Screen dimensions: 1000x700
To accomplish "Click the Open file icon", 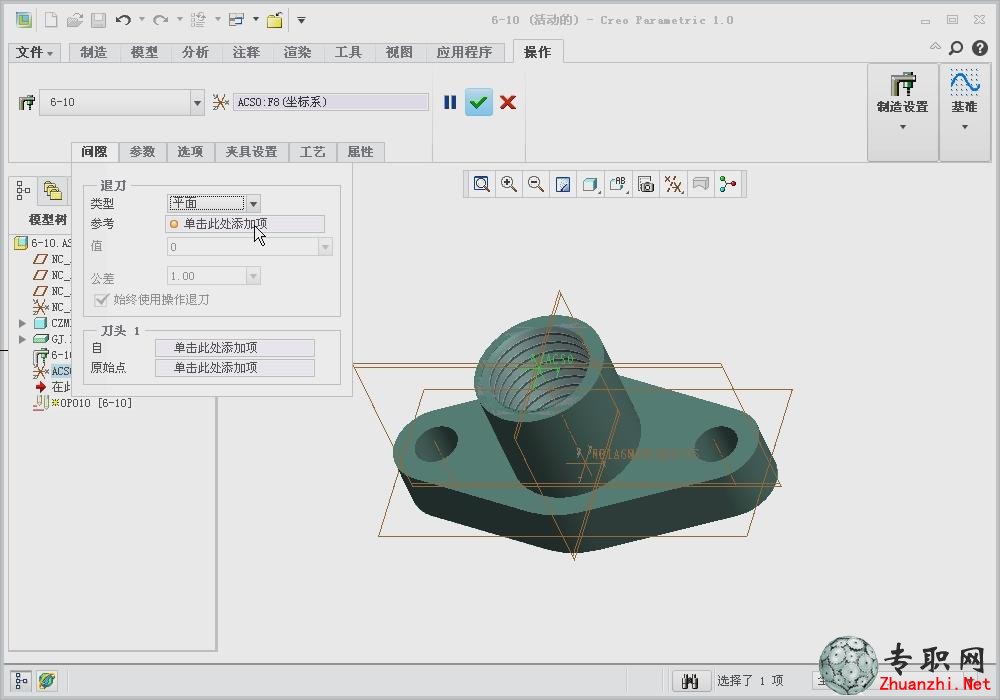I will [75, 20].
